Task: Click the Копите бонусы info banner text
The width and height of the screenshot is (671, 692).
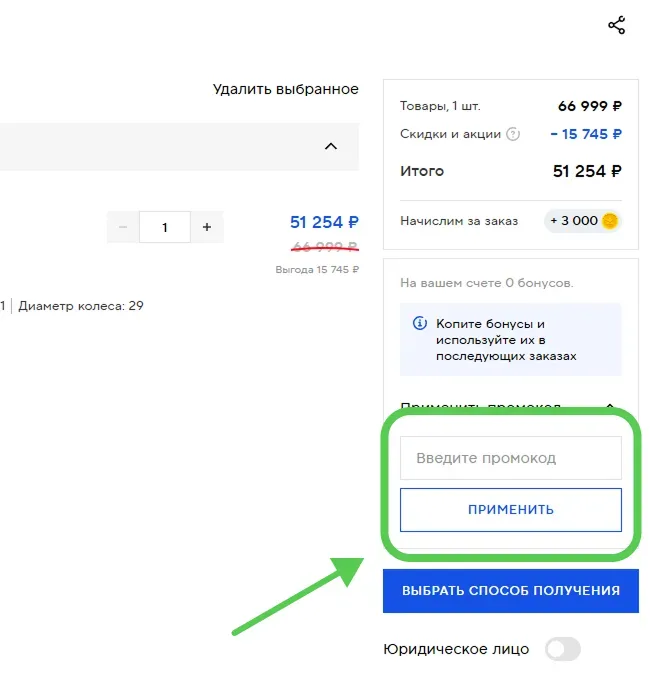Action: pyautogui.click(x=506, y=340)
